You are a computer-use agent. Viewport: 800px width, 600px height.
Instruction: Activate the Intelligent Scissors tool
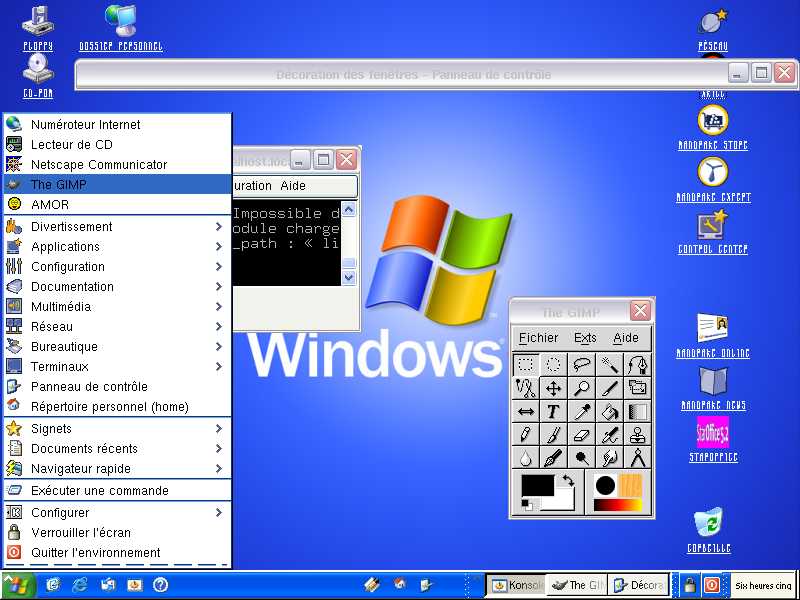point(526,388)
